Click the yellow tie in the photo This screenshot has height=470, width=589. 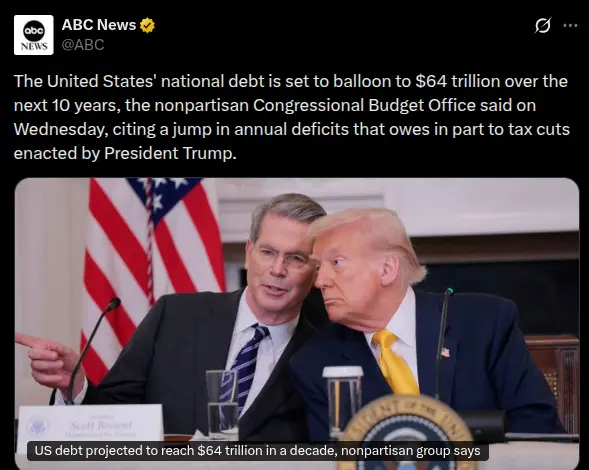[x=395, y=362]
